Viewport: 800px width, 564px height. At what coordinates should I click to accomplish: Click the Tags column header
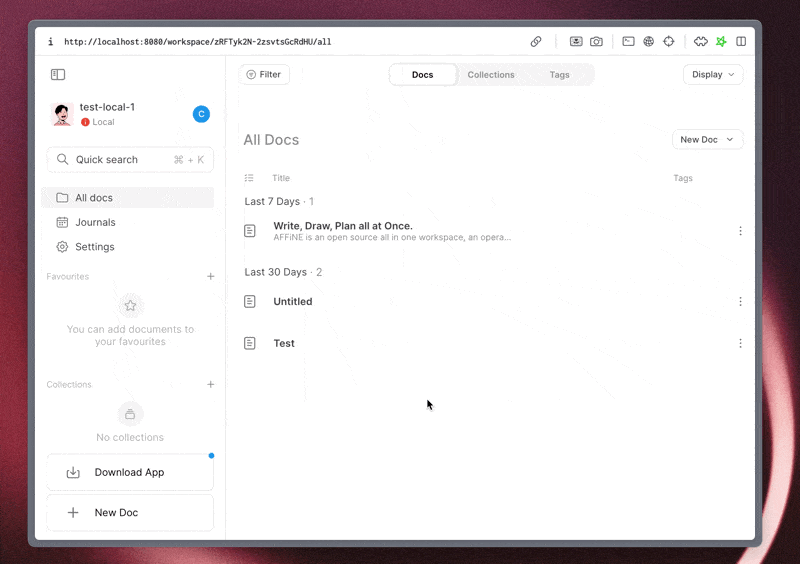[x=683, y=178]
